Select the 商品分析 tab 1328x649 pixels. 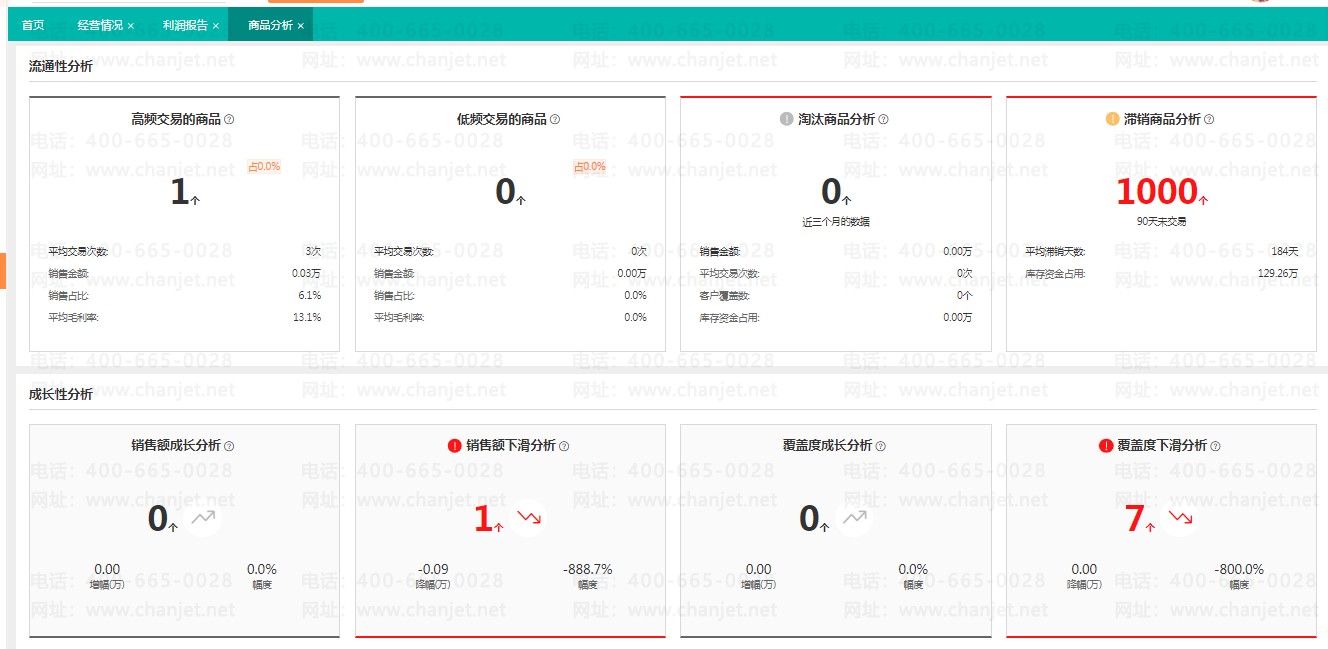[270, 25]
